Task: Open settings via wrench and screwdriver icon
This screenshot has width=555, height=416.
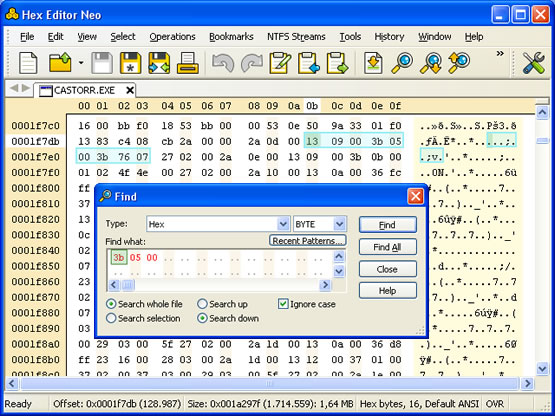Action: pyautogui.click(x=533, y=63)
